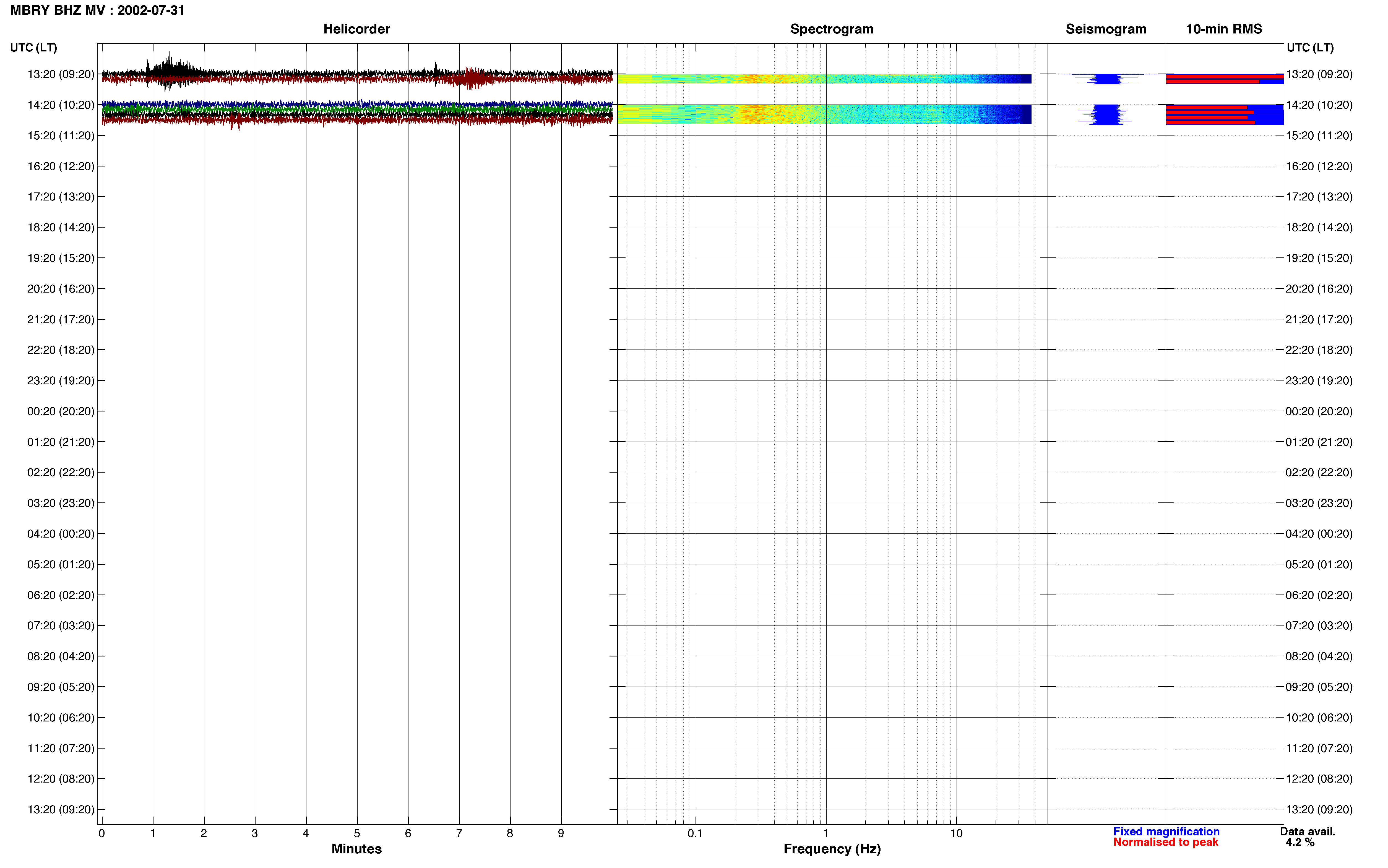The height and width of the screenshot is (868, 1388).
Task: Click the Normalised to peak legend label
Action: pos(1165,842)
